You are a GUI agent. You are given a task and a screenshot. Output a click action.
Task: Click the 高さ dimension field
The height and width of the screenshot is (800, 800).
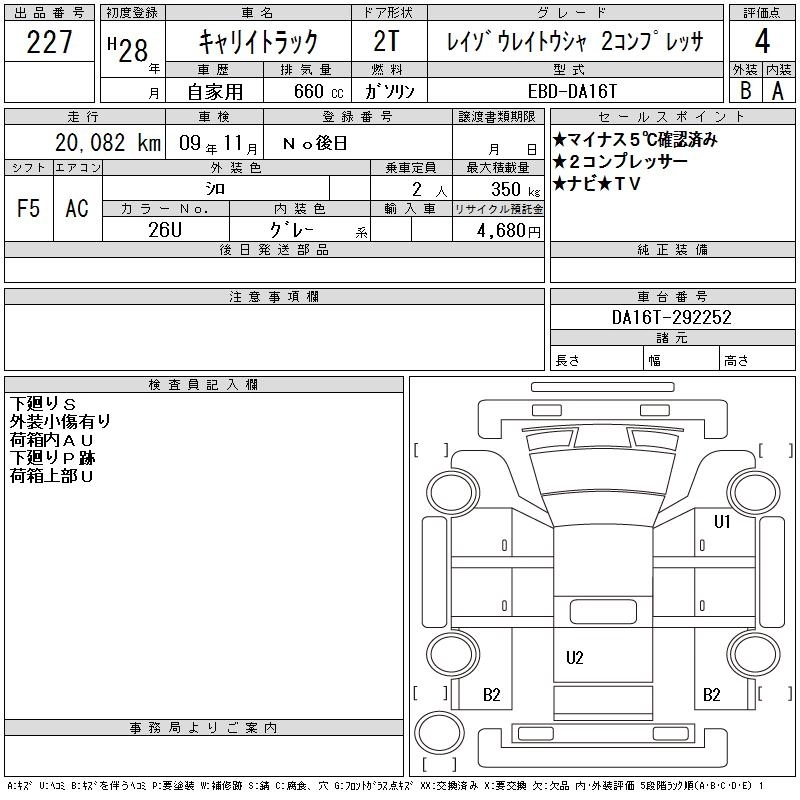pyautogui.click(x=757, y=360)
